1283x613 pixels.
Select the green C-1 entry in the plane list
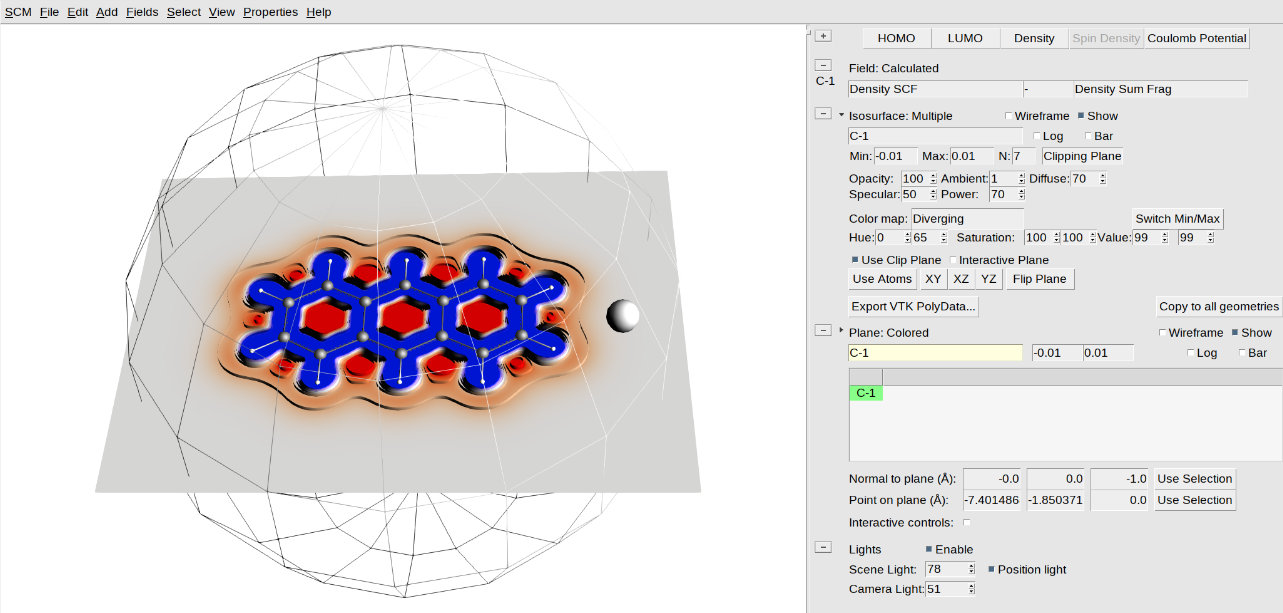pyautogui.click(x=866, y=392)
